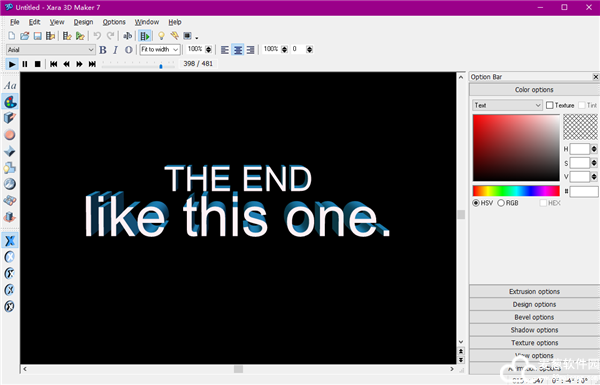The width and height of the screenshot is (600, 385).
Task: Expand the Design options panel
Action: [534, 305]
